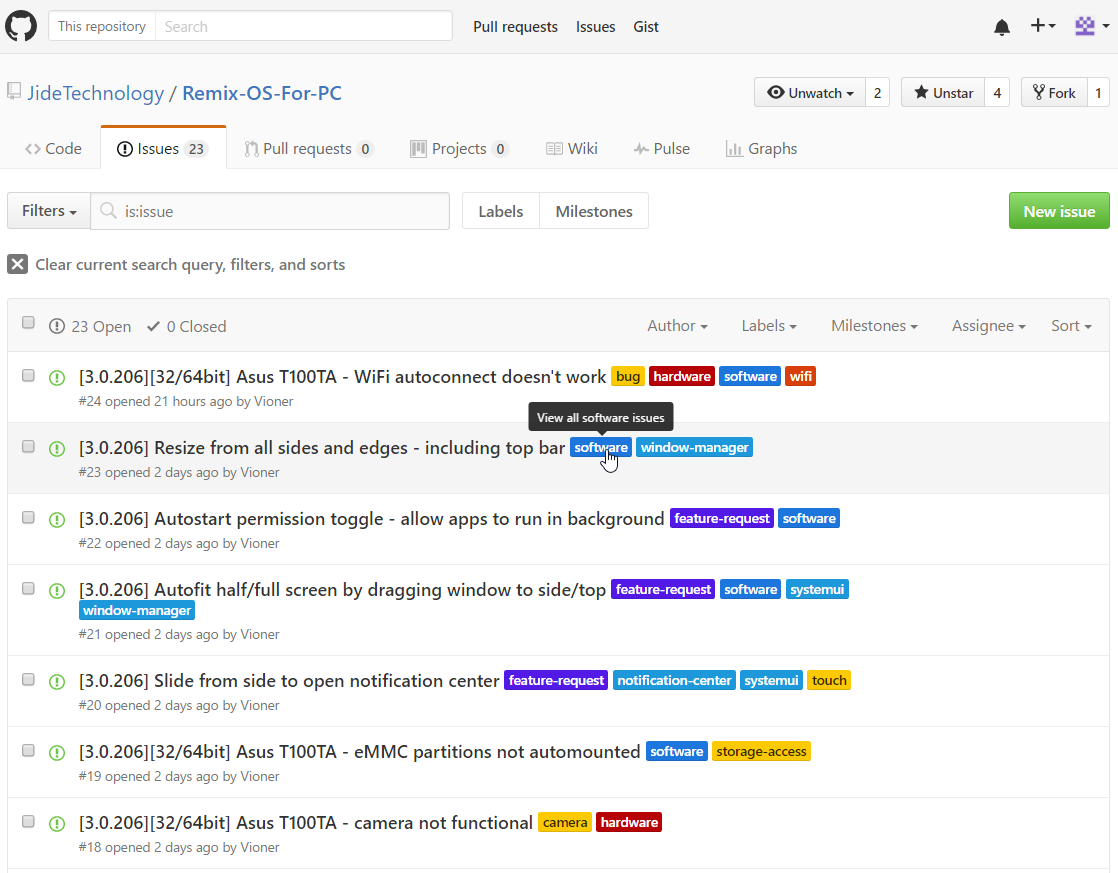The image size is (1118, 873).
Task: Expand the Milestones filter dropdown in list header
Action: [x=874, y=326]
